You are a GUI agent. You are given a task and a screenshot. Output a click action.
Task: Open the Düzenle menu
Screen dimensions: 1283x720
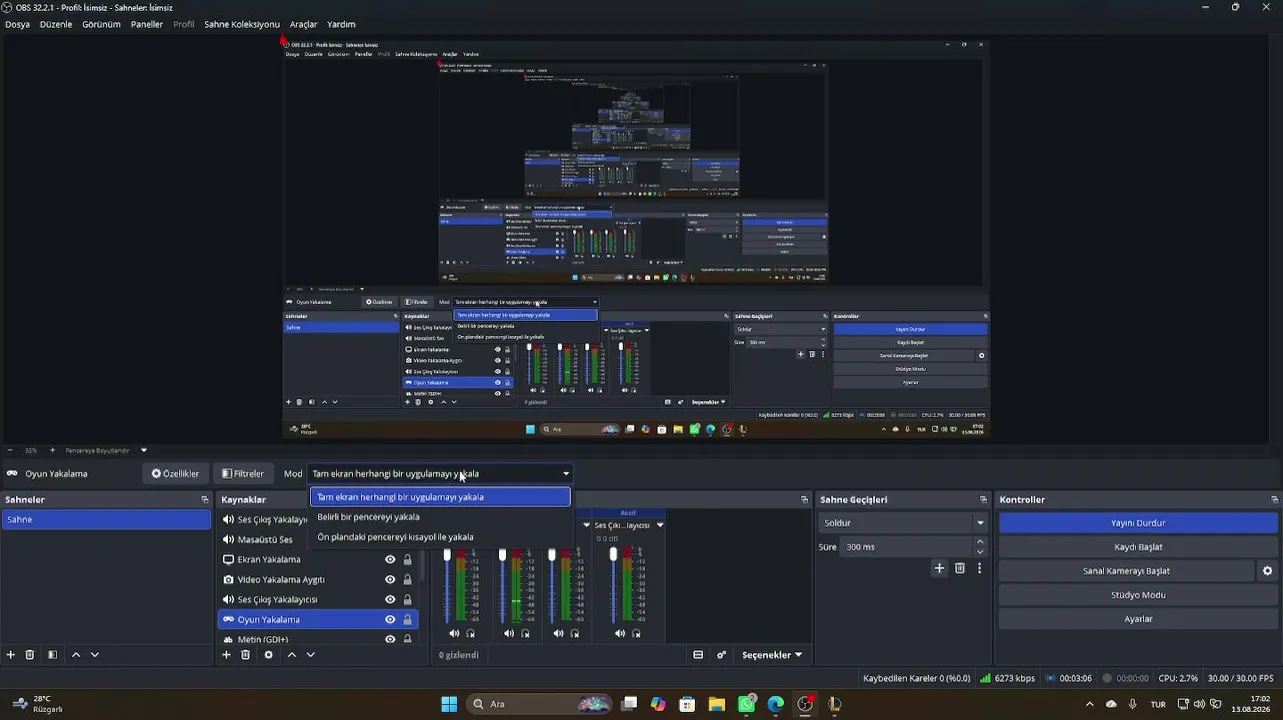pos(56,24)
